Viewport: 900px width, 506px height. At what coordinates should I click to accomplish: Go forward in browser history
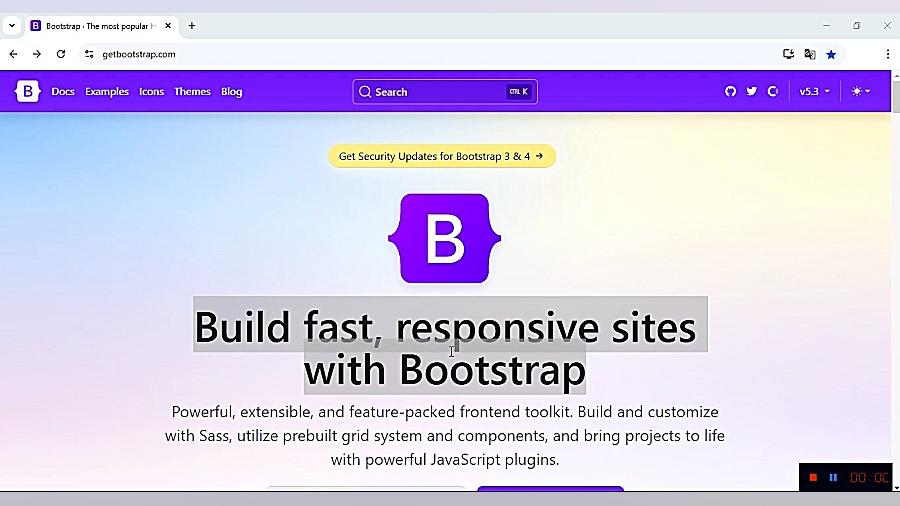pos(37,54)
